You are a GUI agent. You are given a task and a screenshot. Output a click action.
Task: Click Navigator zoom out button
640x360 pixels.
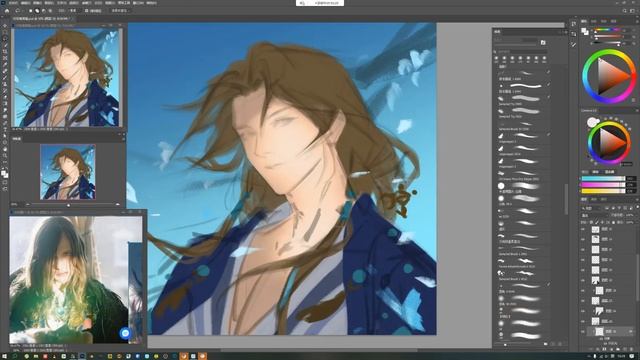click(28, 204)
